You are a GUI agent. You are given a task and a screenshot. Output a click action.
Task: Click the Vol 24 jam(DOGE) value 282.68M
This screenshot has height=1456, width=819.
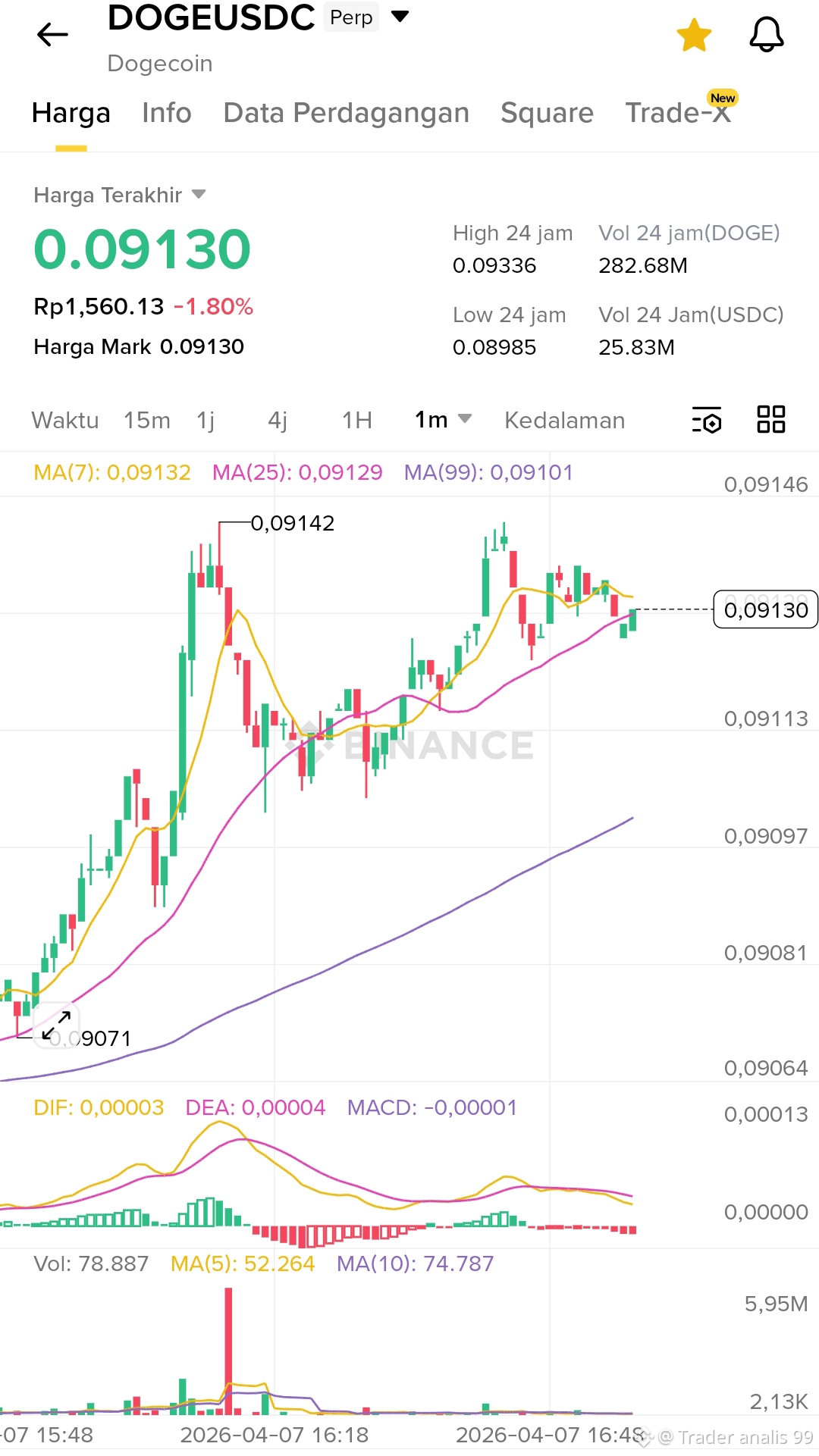tap(643, 265)
